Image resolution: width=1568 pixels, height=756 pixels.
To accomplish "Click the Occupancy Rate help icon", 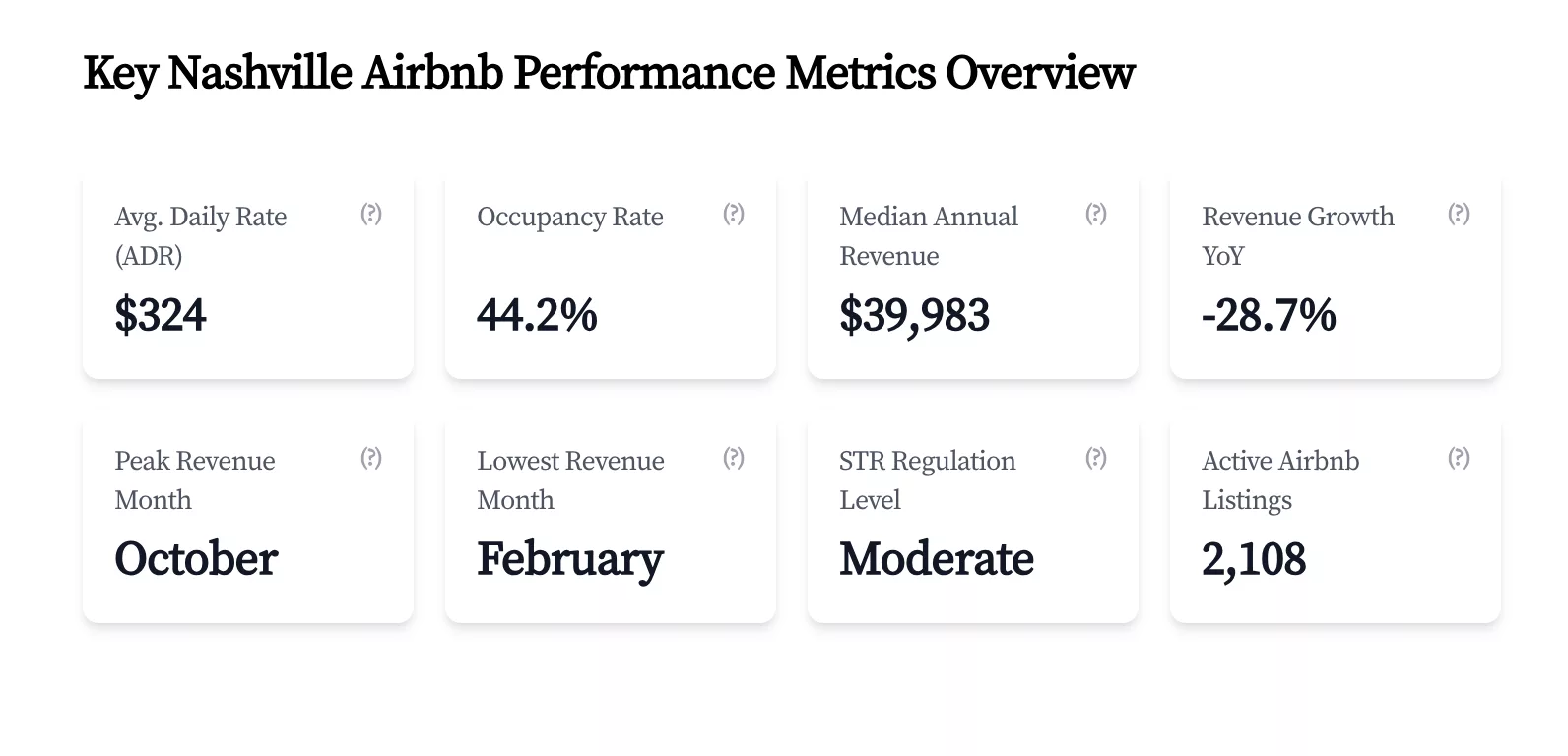I will tap(733, 213).
